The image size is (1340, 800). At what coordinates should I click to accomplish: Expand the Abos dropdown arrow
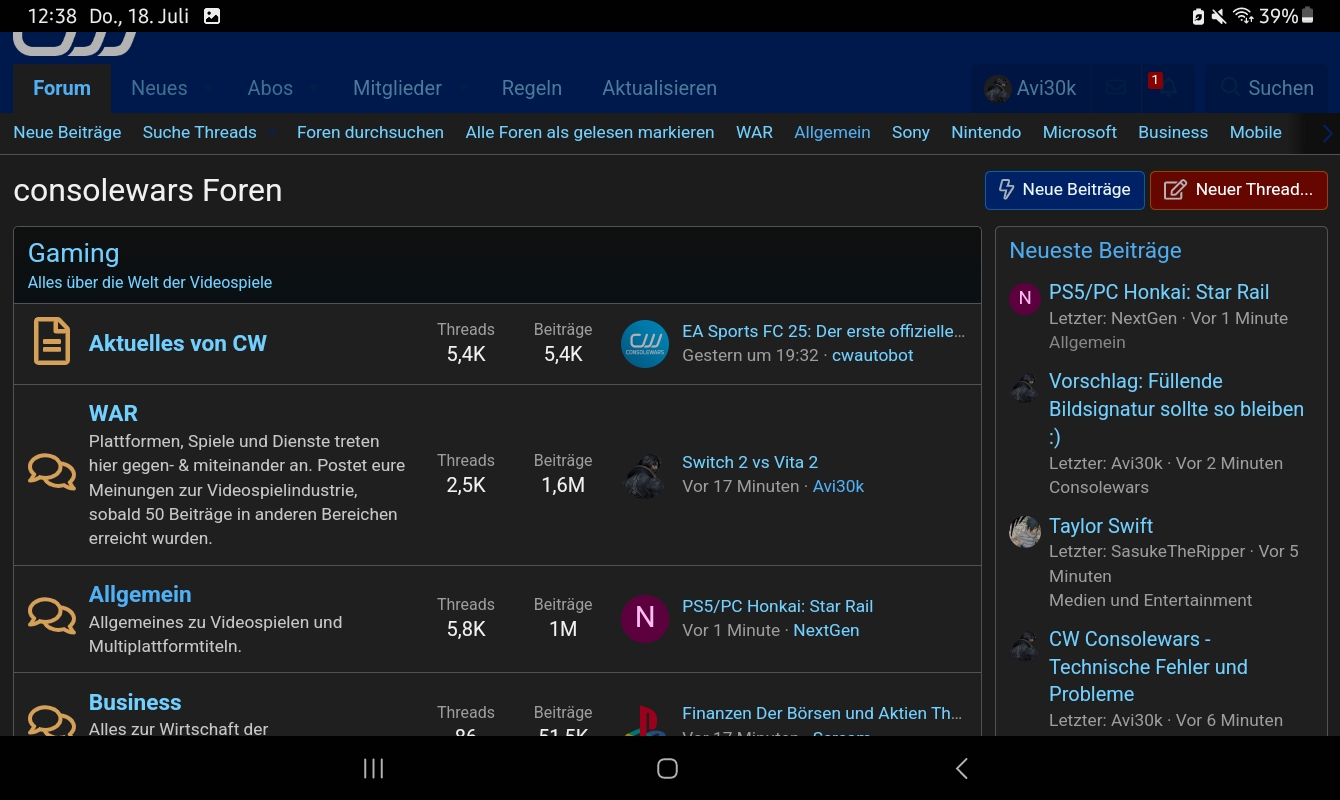pos(315,89)
